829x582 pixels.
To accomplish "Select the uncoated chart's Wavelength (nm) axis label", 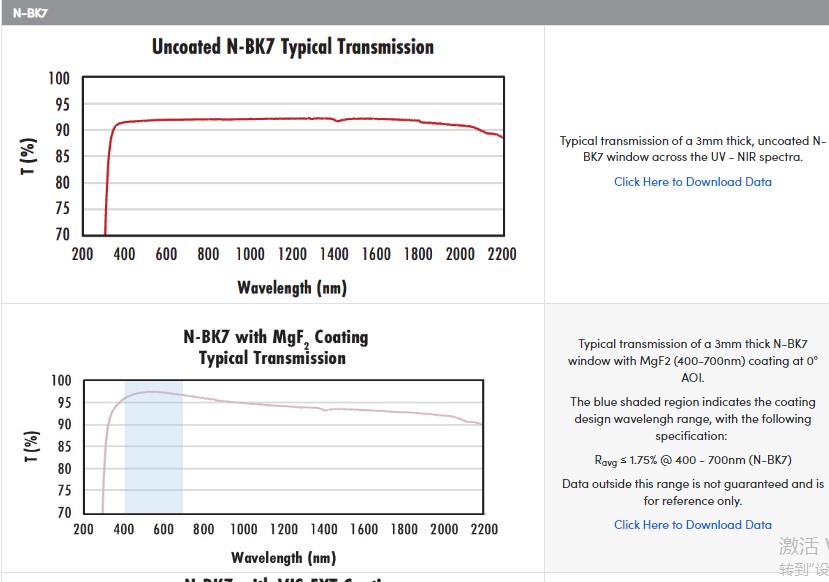I will click(x=291, y=288).
